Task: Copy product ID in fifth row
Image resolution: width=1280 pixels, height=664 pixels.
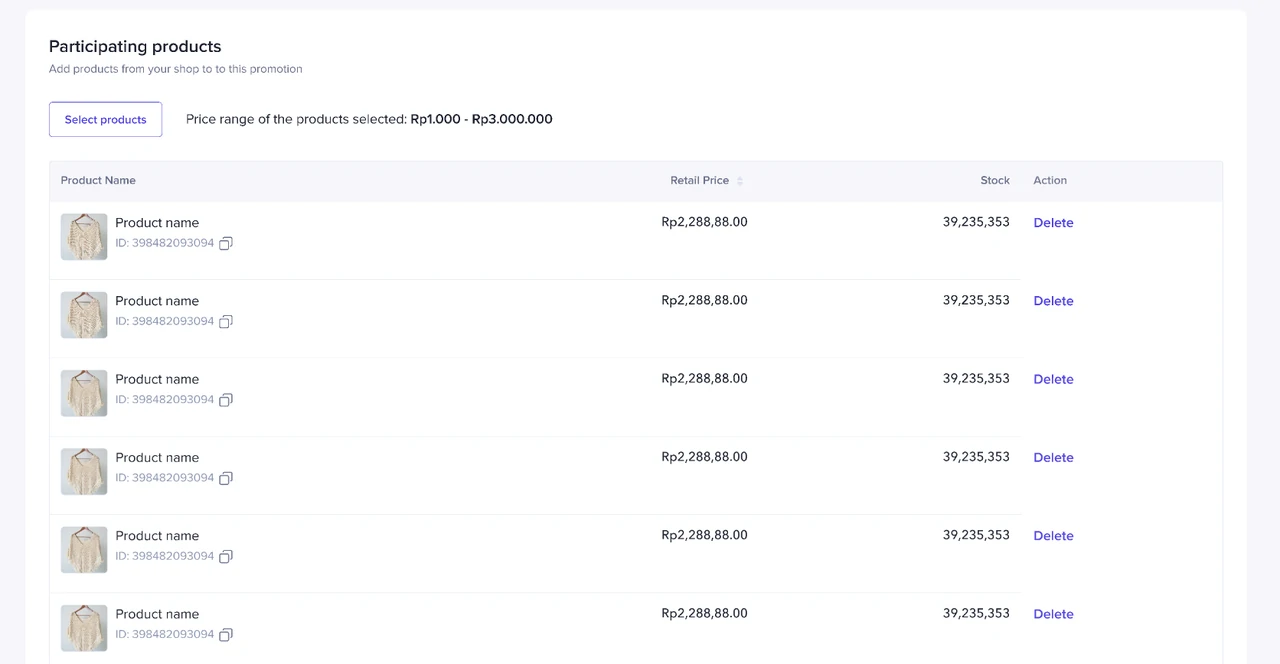Action: click(x=226, y=556)
